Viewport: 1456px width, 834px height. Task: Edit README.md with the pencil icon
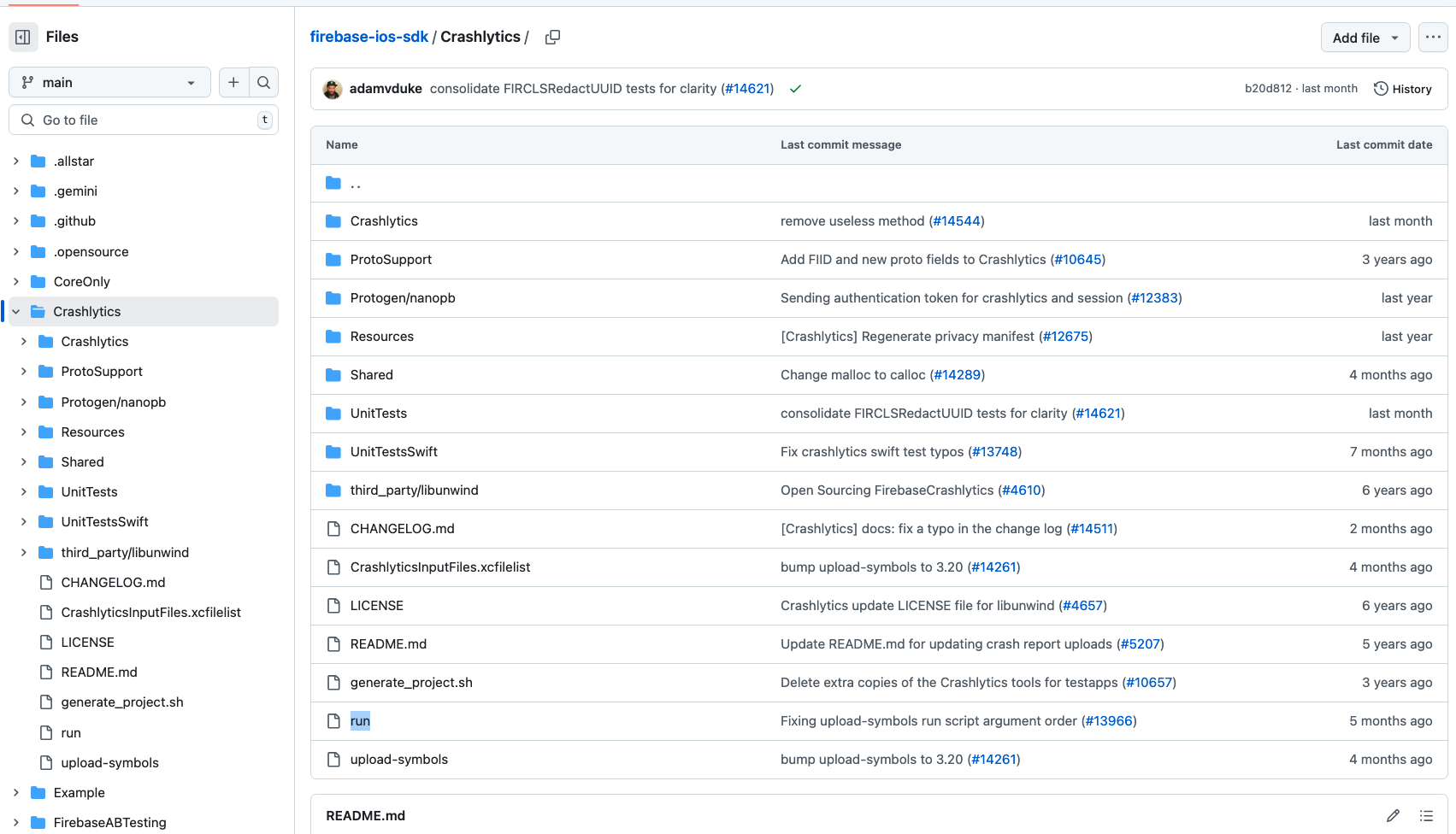tap(1393, 815)
